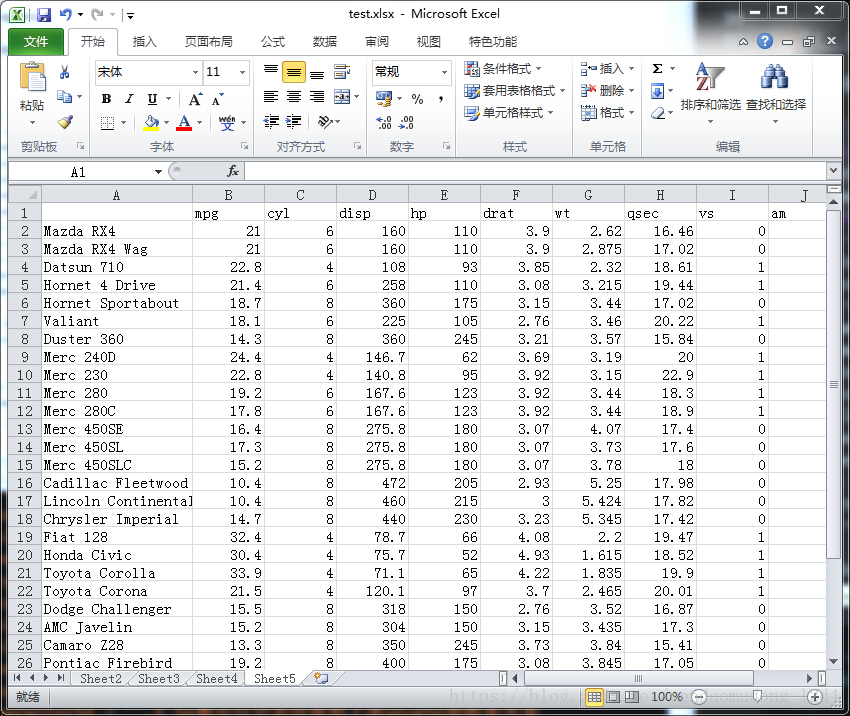Click the Insert Function fx icon
This screenshot has height=716, width=850.
(233, 171)
